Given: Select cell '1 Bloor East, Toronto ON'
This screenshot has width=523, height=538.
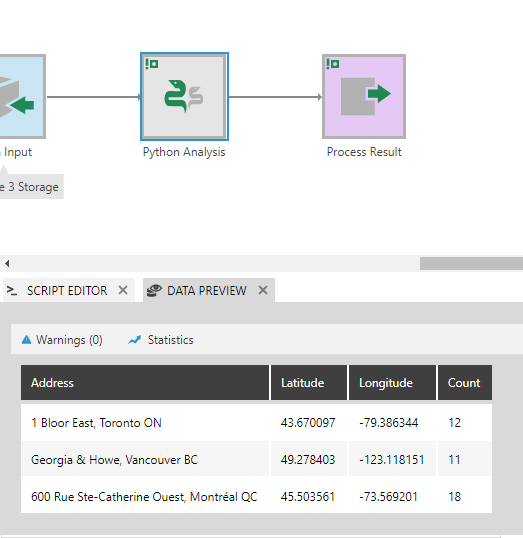Looking at the screenshot, I should (x=145, y=423).
